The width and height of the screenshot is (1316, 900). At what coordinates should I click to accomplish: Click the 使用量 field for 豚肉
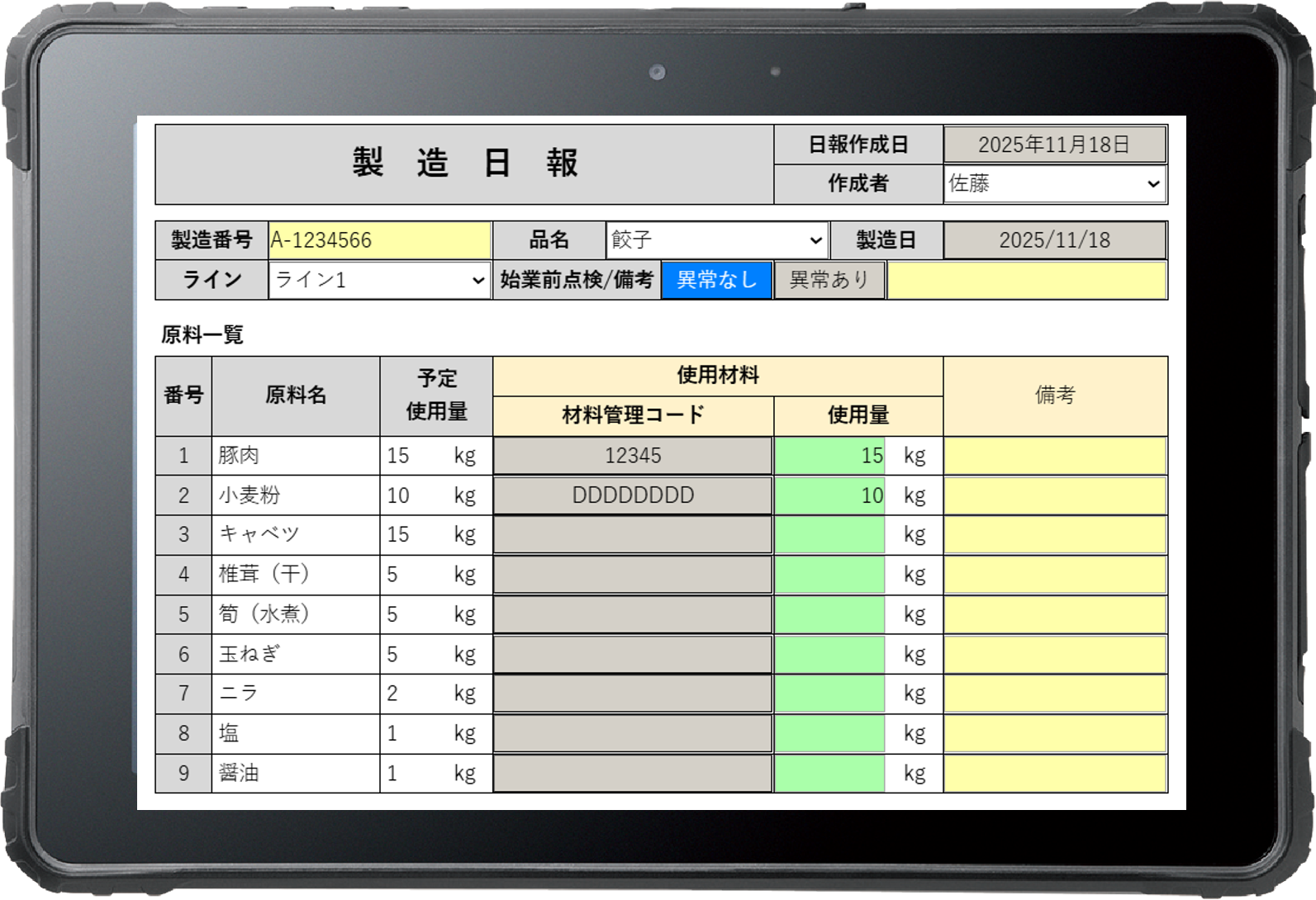pos(829,456)
